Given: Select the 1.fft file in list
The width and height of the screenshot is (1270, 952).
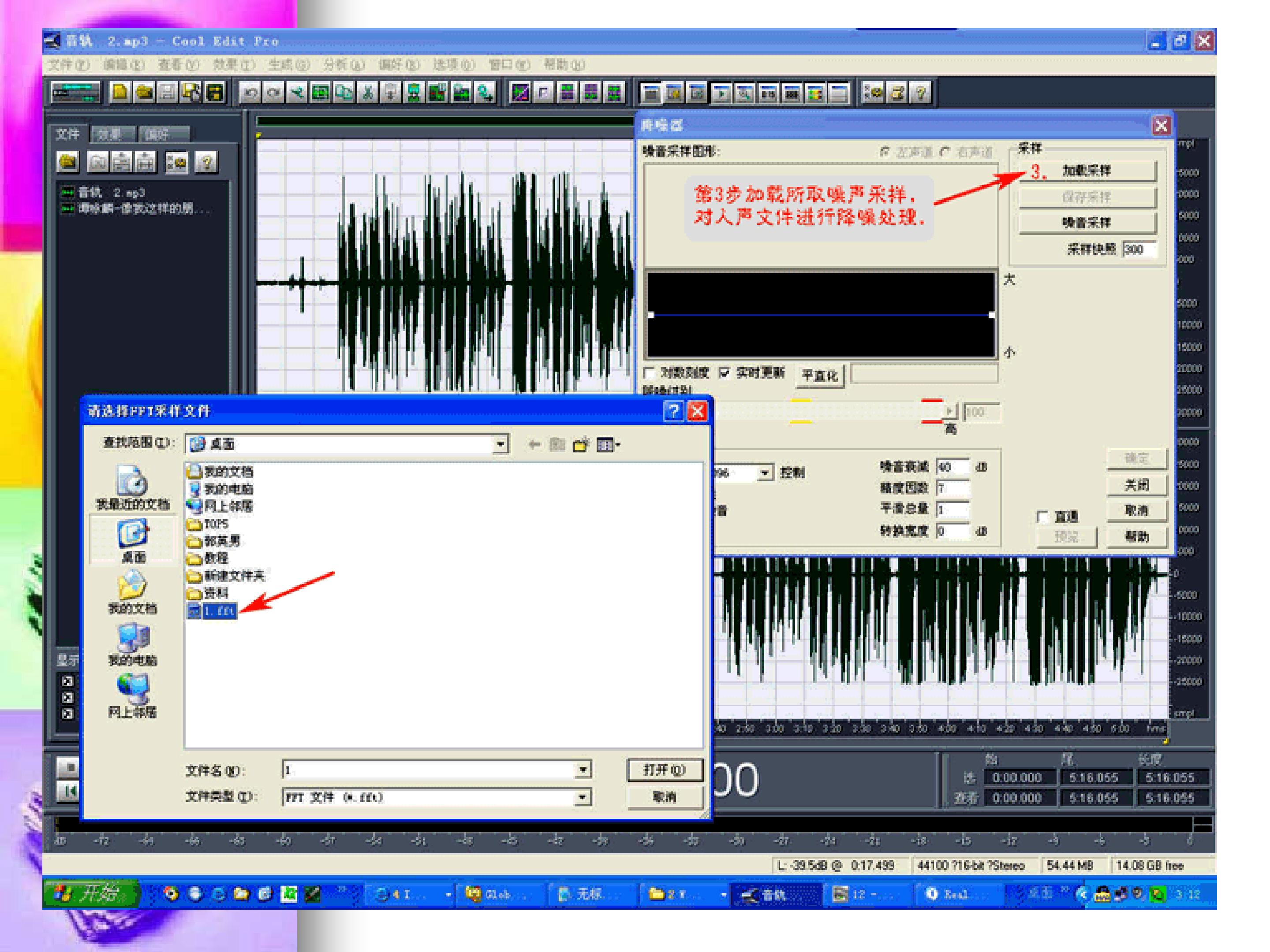Looking at the screenshot, I should 218,611.
